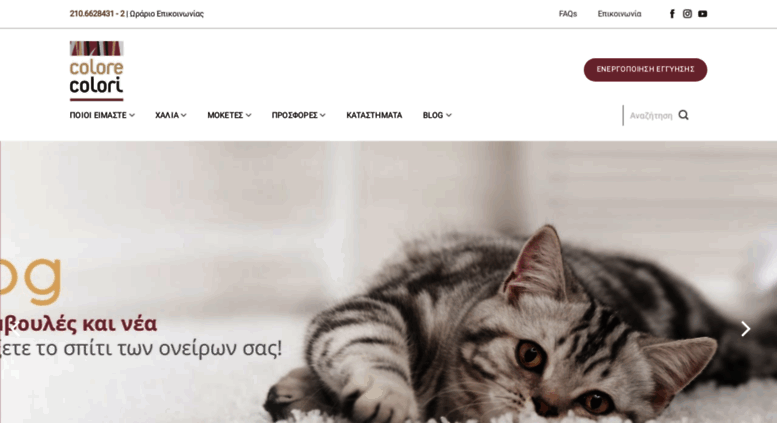
Task: Focus the Αναζήτηση search field
Action: 651,115
